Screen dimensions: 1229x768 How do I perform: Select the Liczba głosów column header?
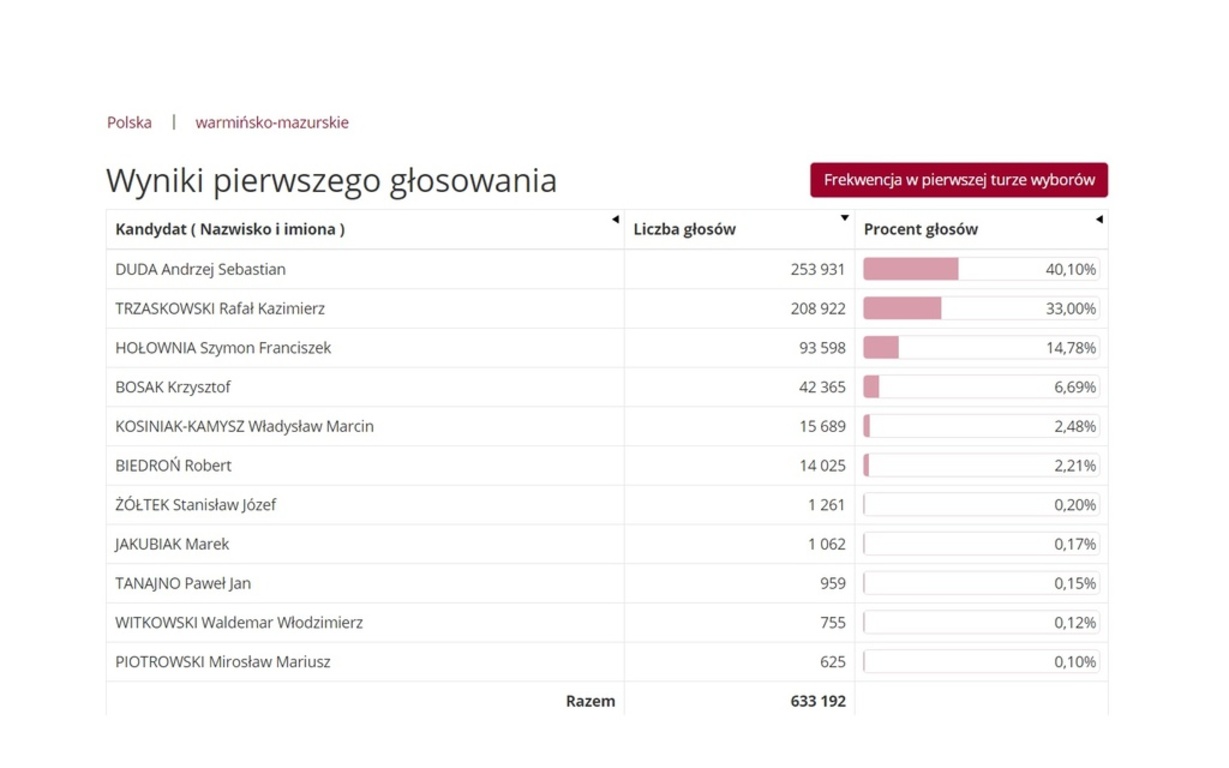click(x=684, y=229)
